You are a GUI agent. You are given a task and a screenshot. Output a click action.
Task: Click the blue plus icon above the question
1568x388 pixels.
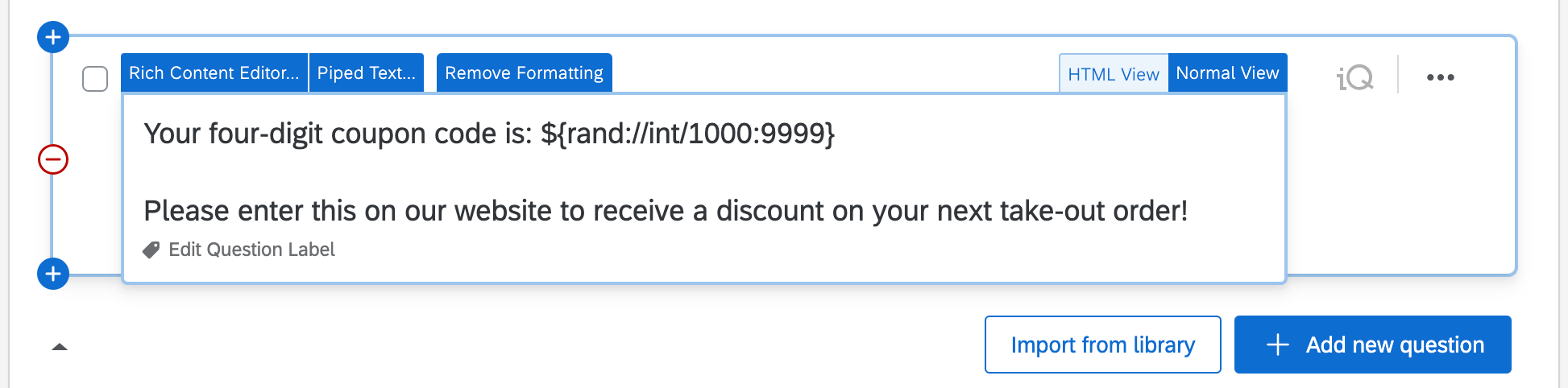(x=53, y=37)
